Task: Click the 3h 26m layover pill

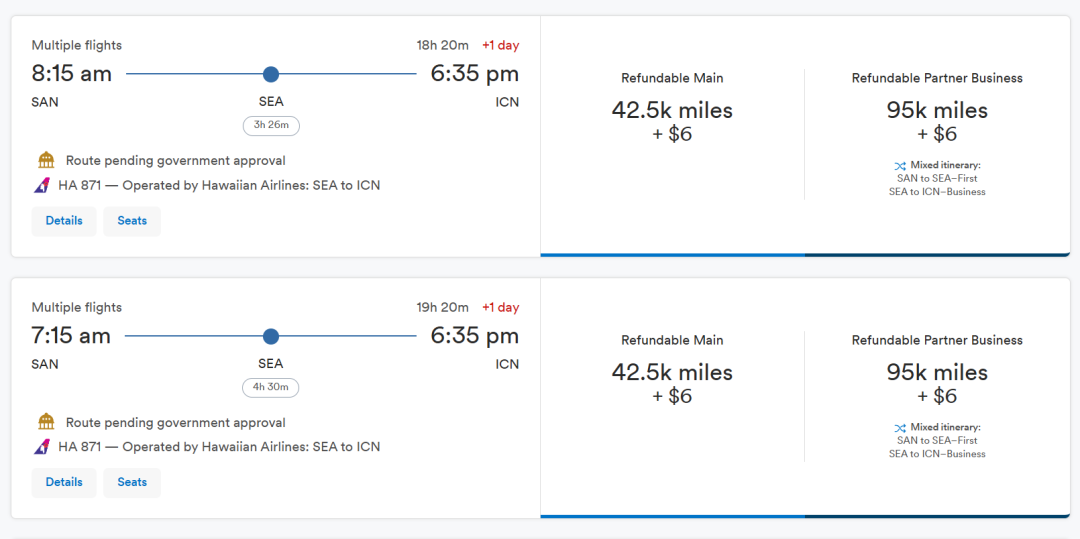Action: click(x=271, y=126)
